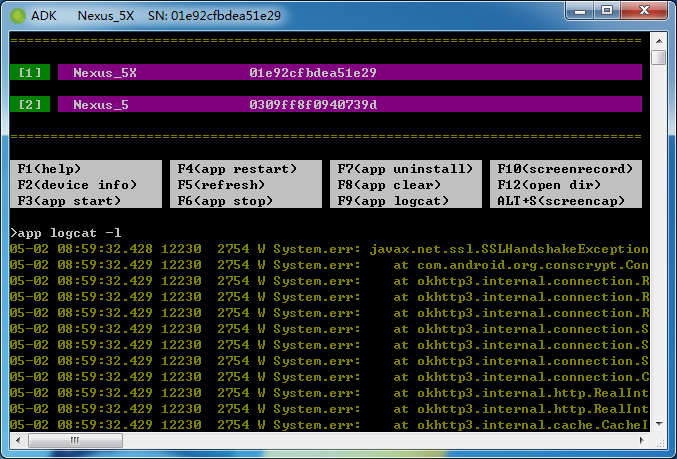The height and width of the screenshot is (459, 677).
Task: Click the window title SN text
Action: pos(214,16)
